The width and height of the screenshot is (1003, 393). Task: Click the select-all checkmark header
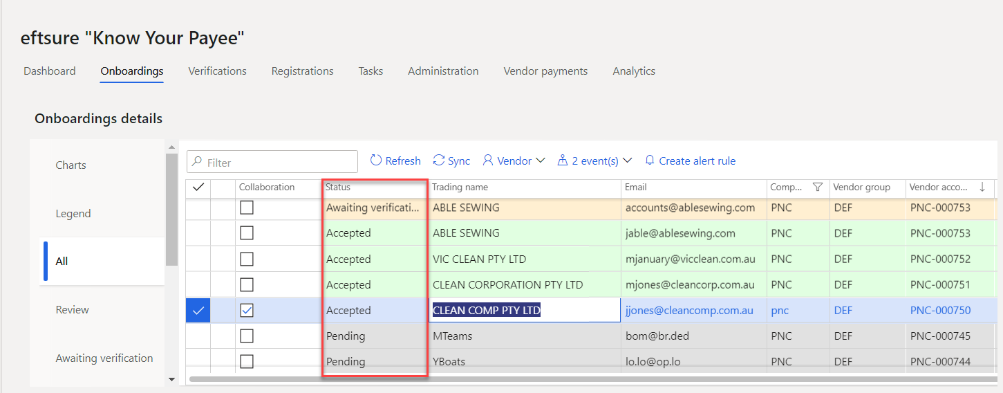[x=198, y=187]
